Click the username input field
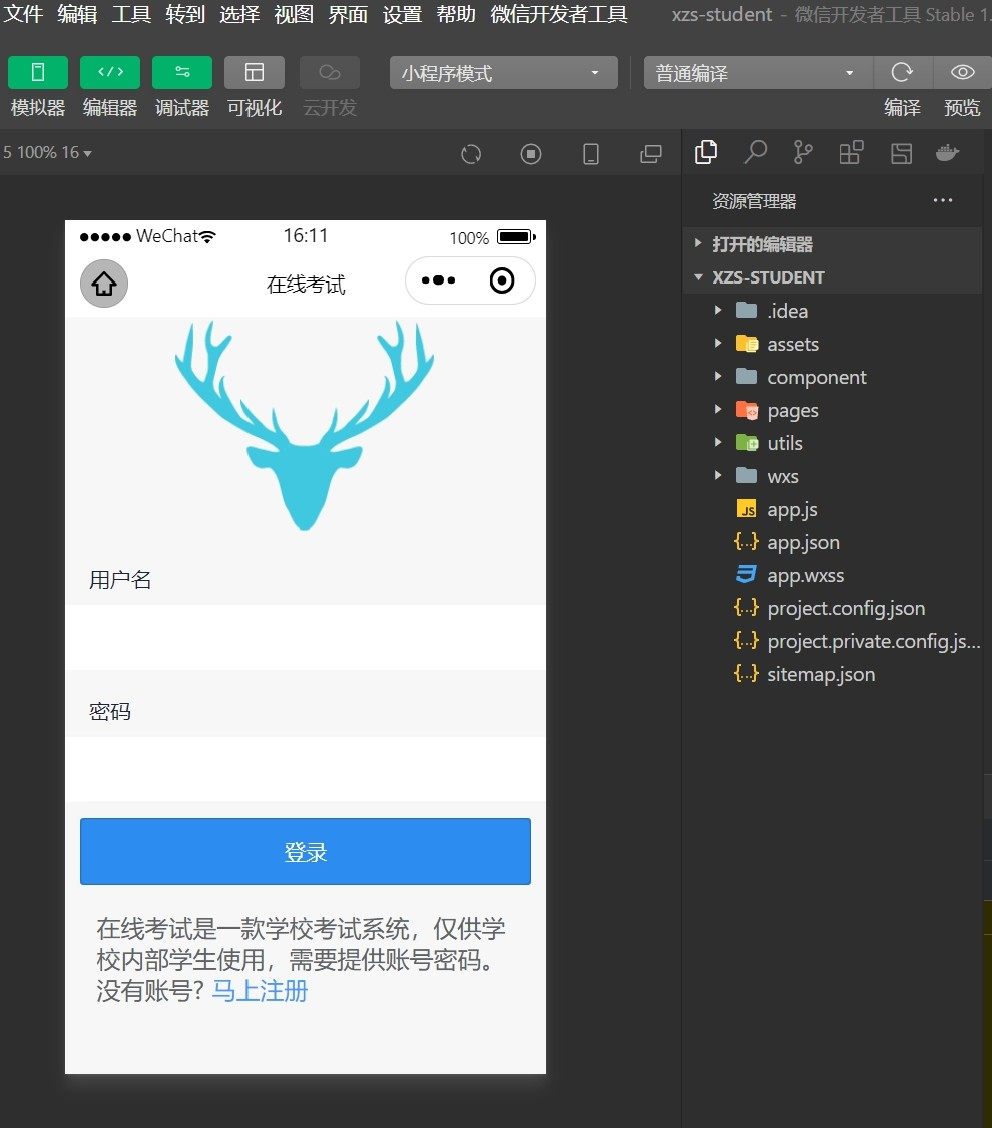 pos(305,637)
